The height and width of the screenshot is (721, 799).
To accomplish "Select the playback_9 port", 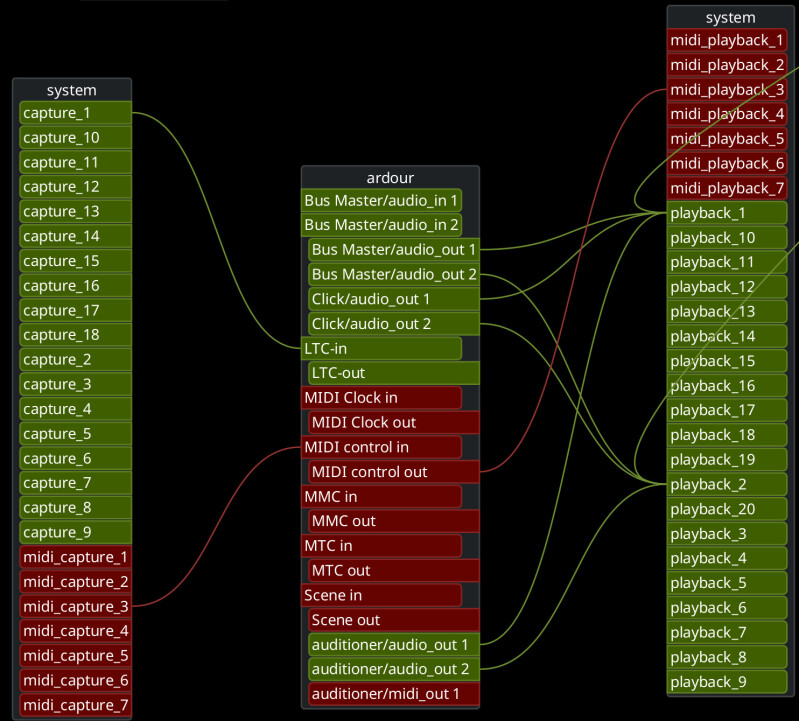I will (x=727, y=682).
